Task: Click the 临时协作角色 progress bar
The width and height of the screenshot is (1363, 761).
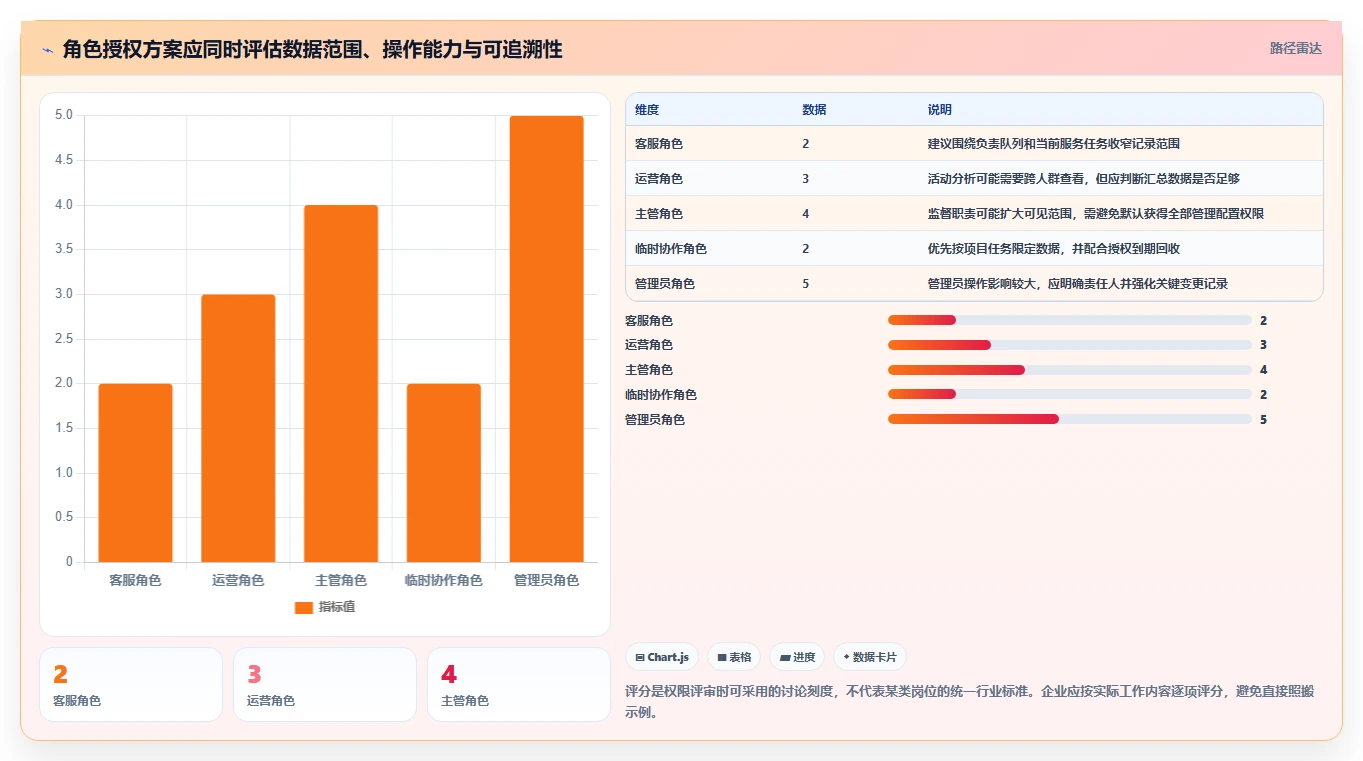Action: 1069,395
